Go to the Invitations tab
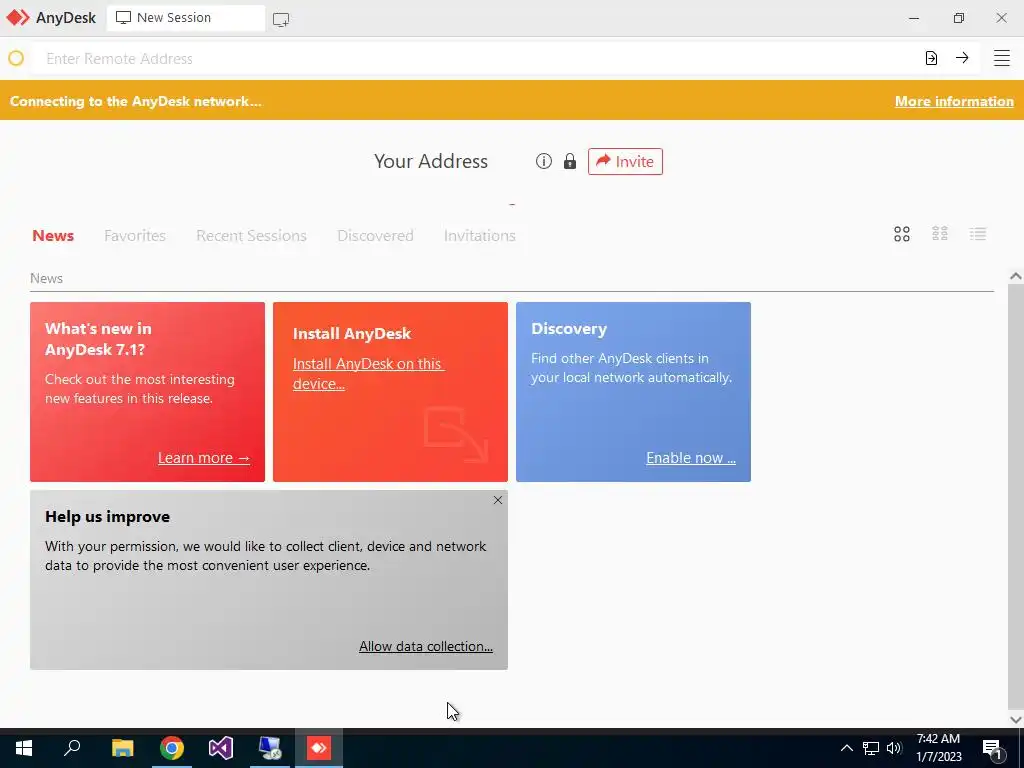The width and height of the screenshot is (1024, 768). coord(480,236)
